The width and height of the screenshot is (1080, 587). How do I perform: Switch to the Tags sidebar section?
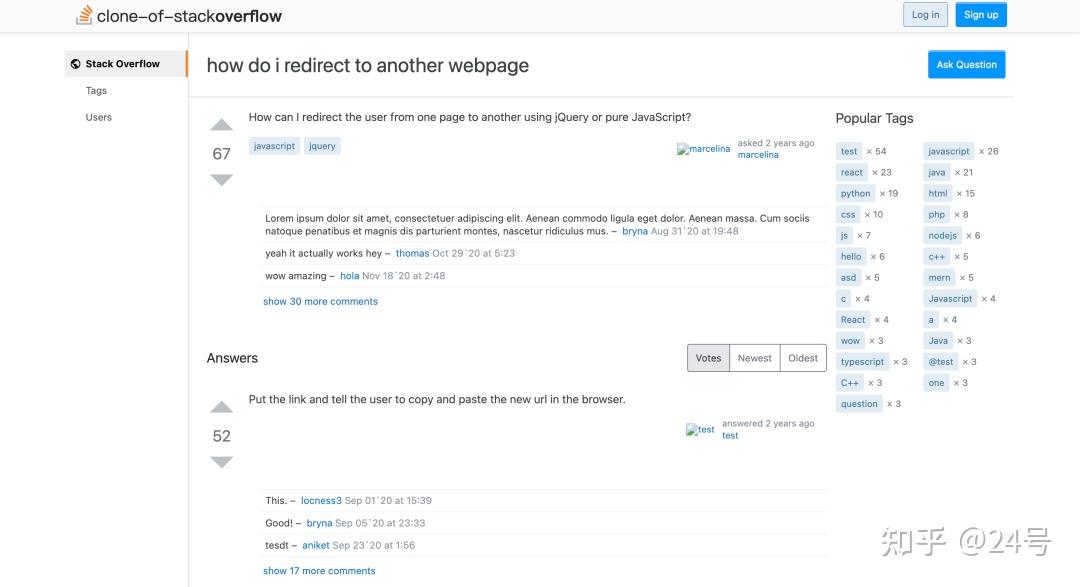96,90
